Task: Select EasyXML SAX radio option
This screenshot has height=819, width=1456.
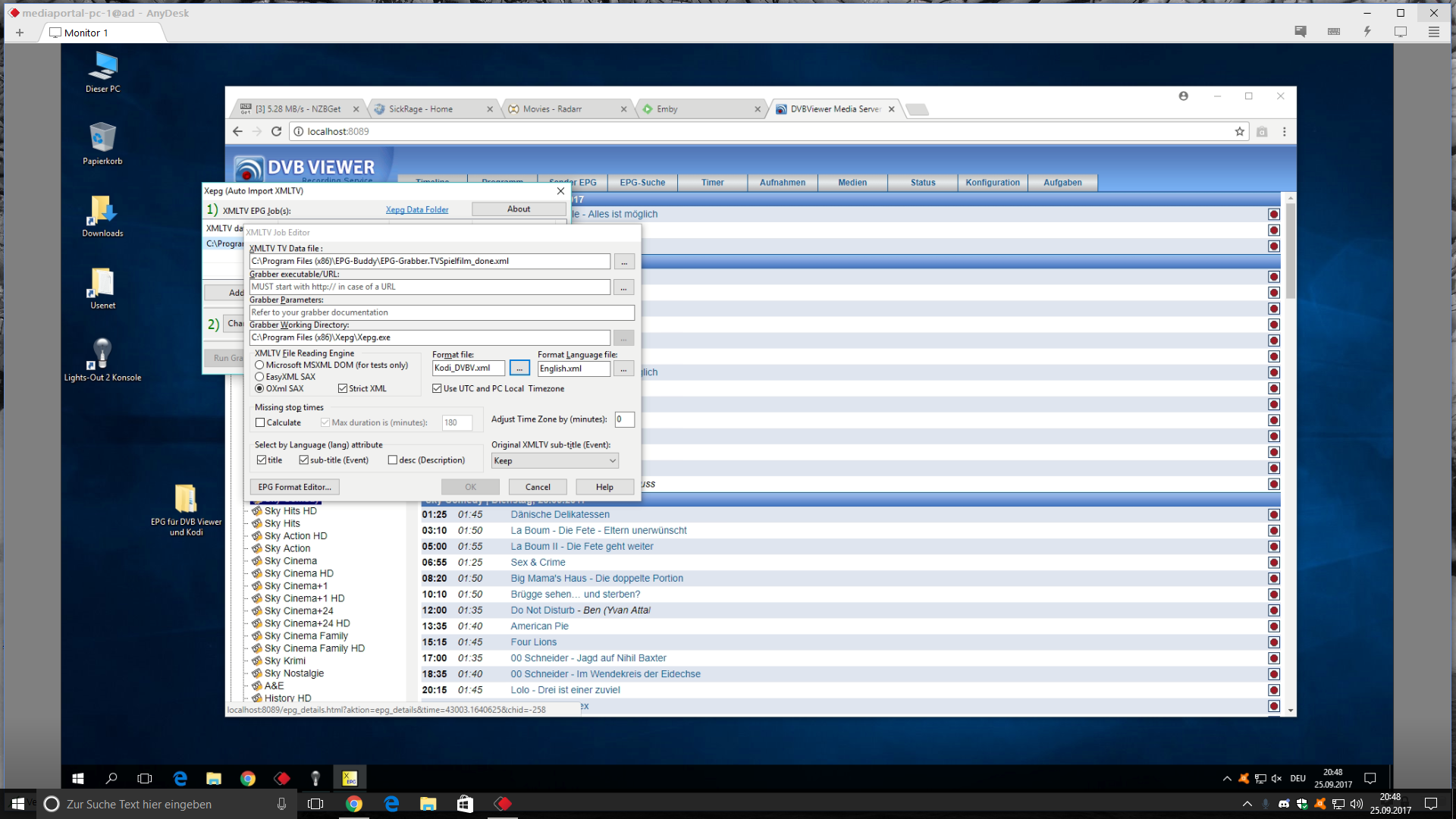Action: 259,377
